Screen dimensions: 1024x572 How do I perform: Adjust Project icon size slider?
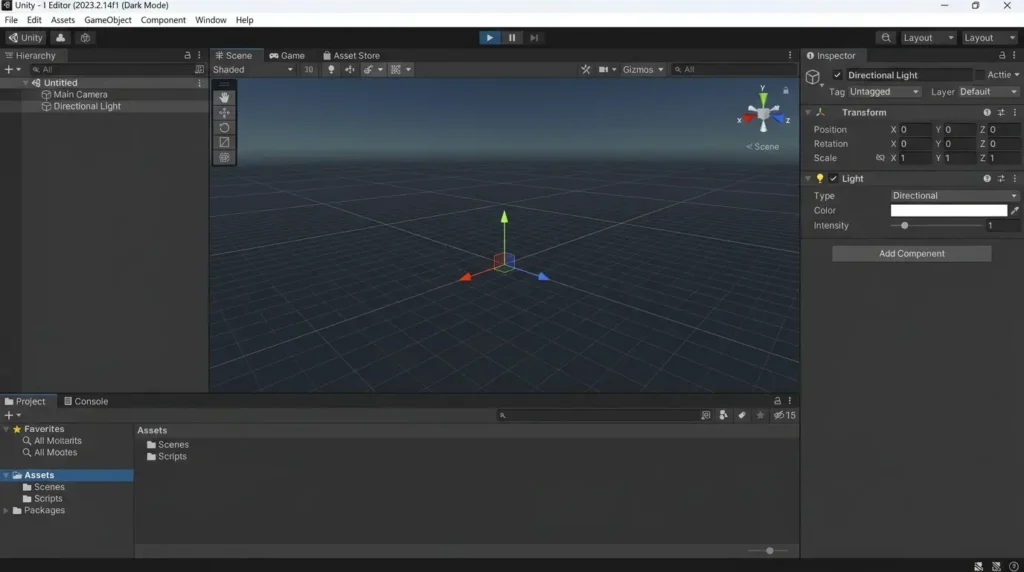(768, 551)
